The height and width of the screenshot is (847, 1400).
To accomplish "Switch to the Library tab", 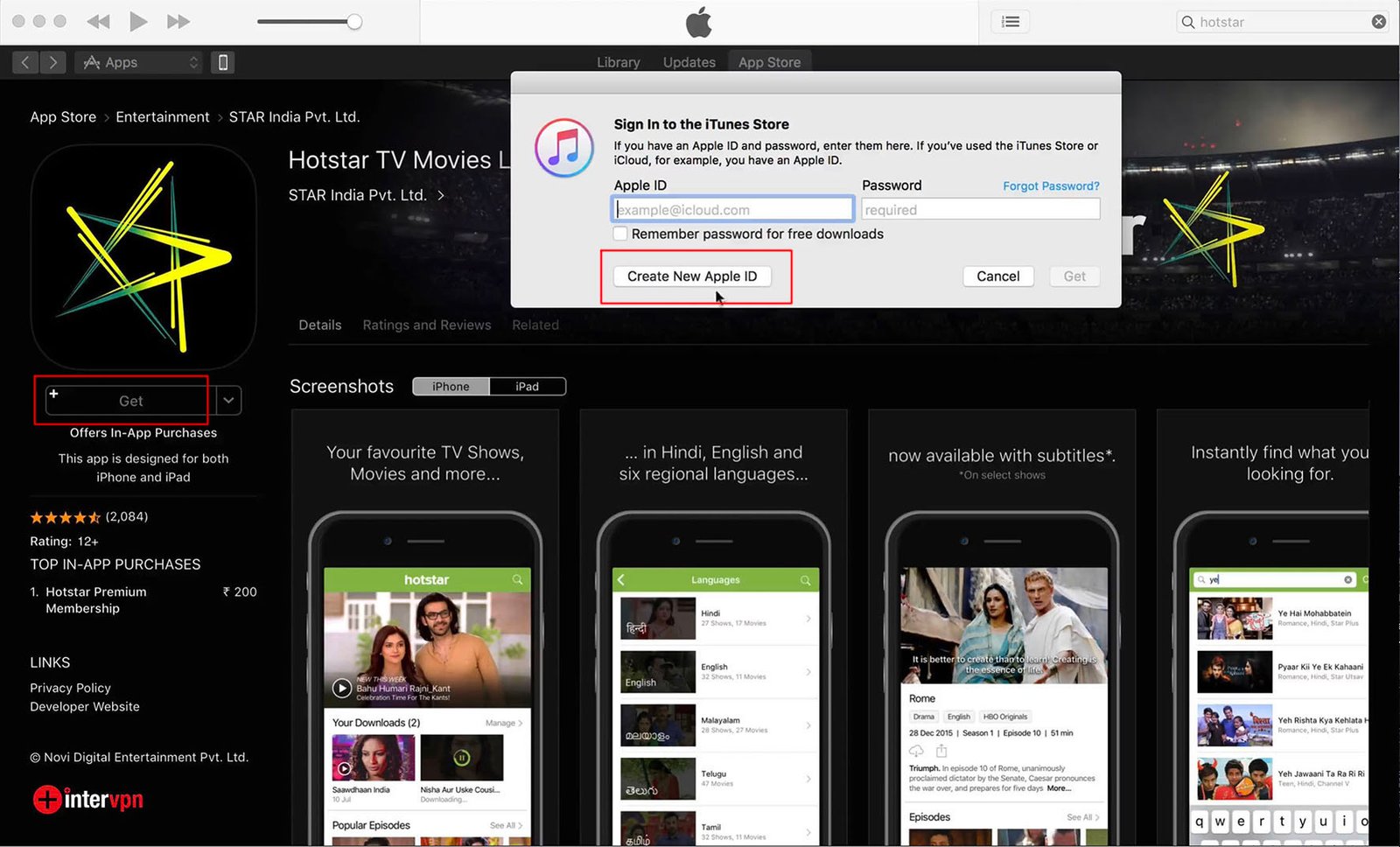I will [618, 62].
